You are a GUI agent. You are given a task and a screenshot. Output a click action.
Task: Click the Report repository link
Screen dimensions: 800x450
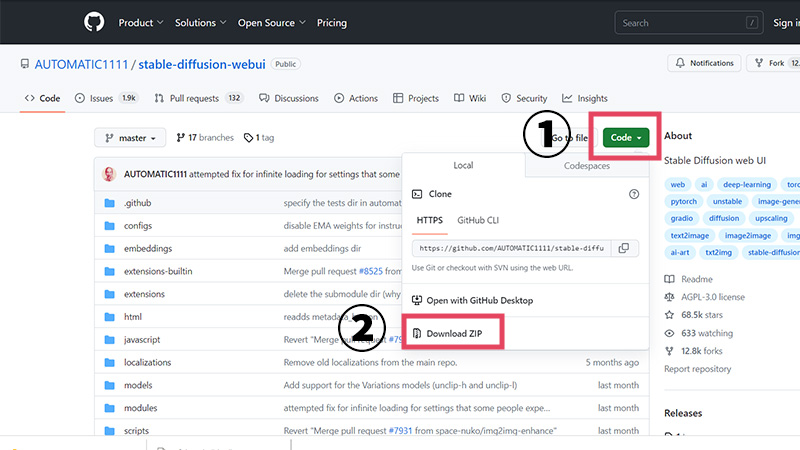pos(697,369)
